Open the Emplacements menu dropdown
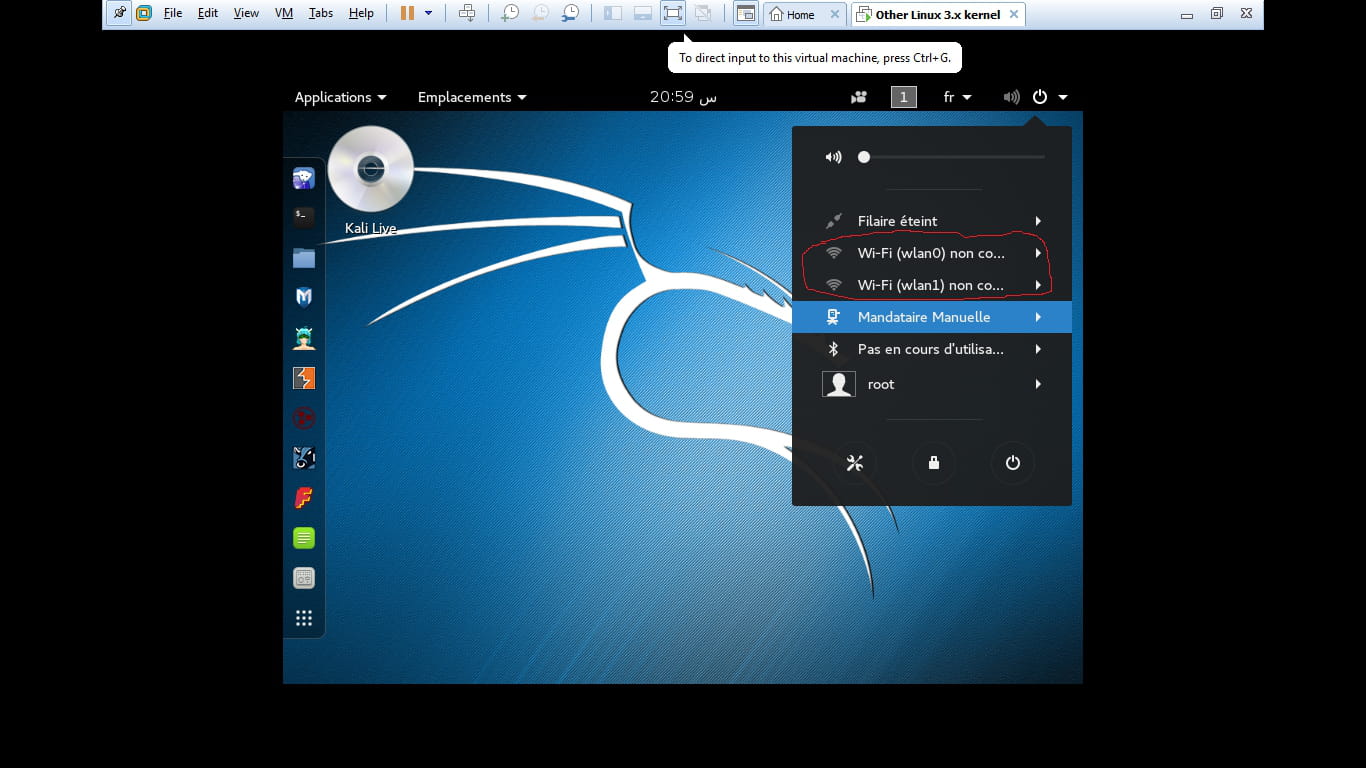1366x768 pixels. [472, 97]
